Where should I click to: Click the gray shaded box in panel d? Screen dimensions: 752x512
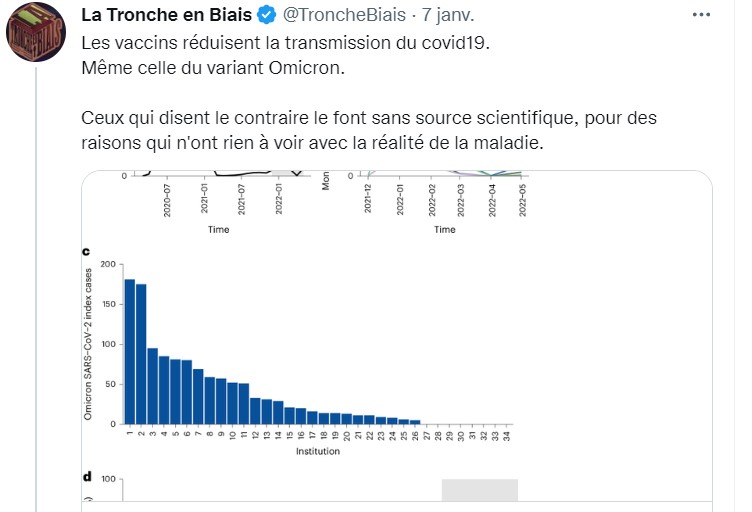tap(480, 490)
